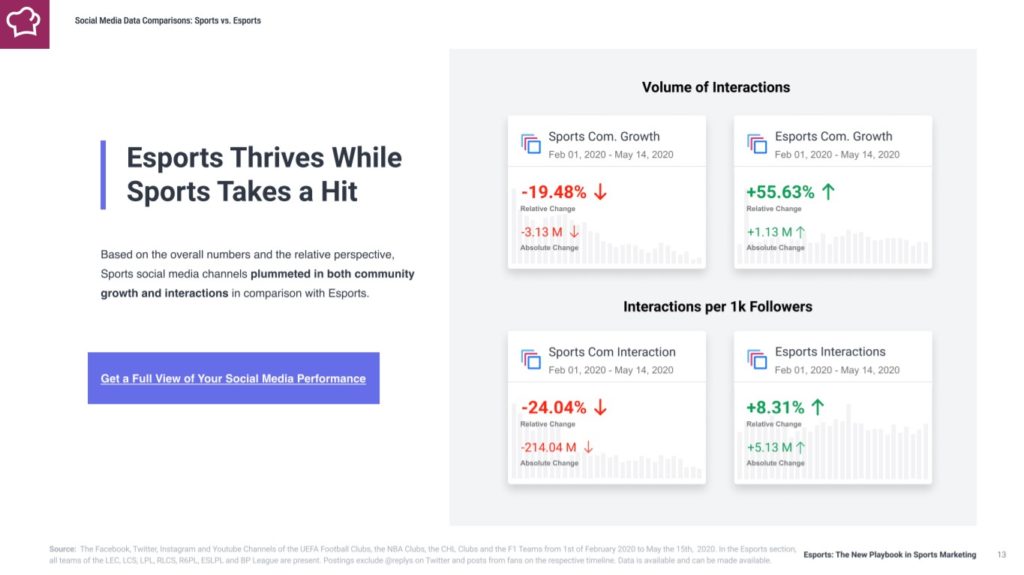This screenshot has width=1024, height=575.
Task: Click the Sports Com Interaction card icon
Action: click(x=530, y=359)
